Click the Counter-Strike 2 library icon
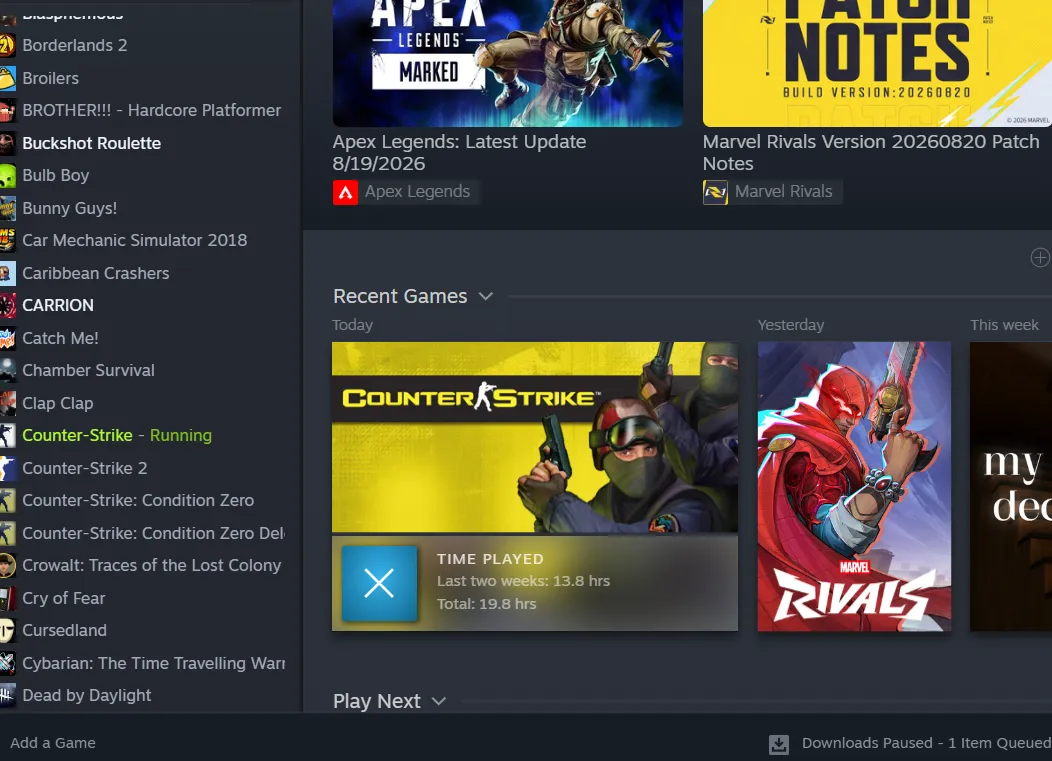1052x761 pixels. click(7, 469)
